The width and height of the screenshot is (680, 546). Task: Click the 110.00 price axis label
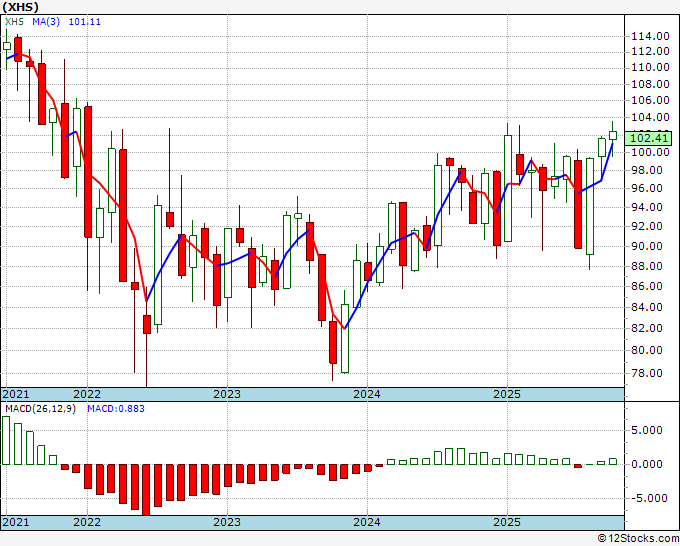(x=650, y=67)
